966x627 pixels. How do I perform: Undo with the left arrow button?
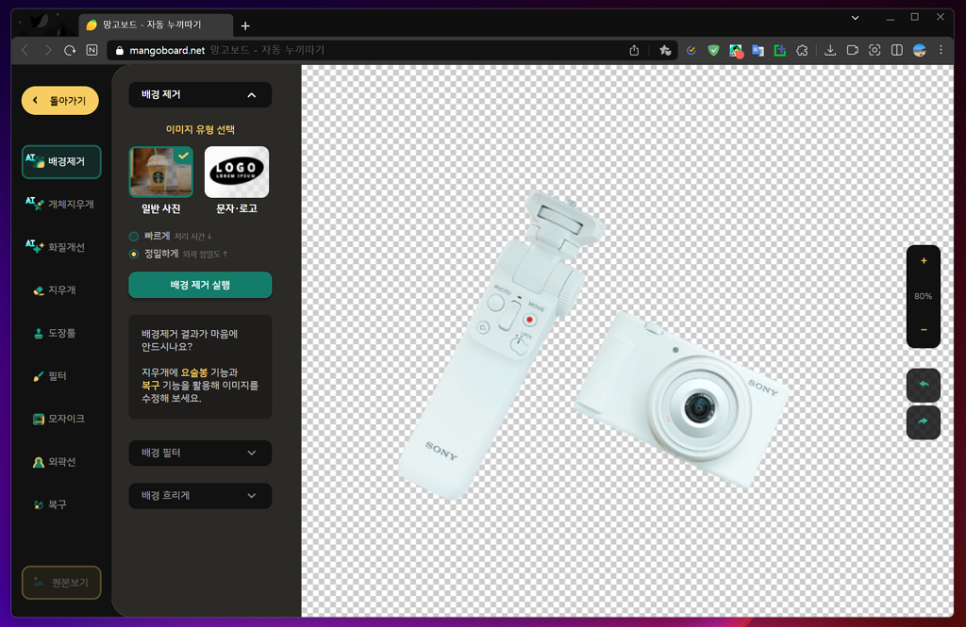923,385
